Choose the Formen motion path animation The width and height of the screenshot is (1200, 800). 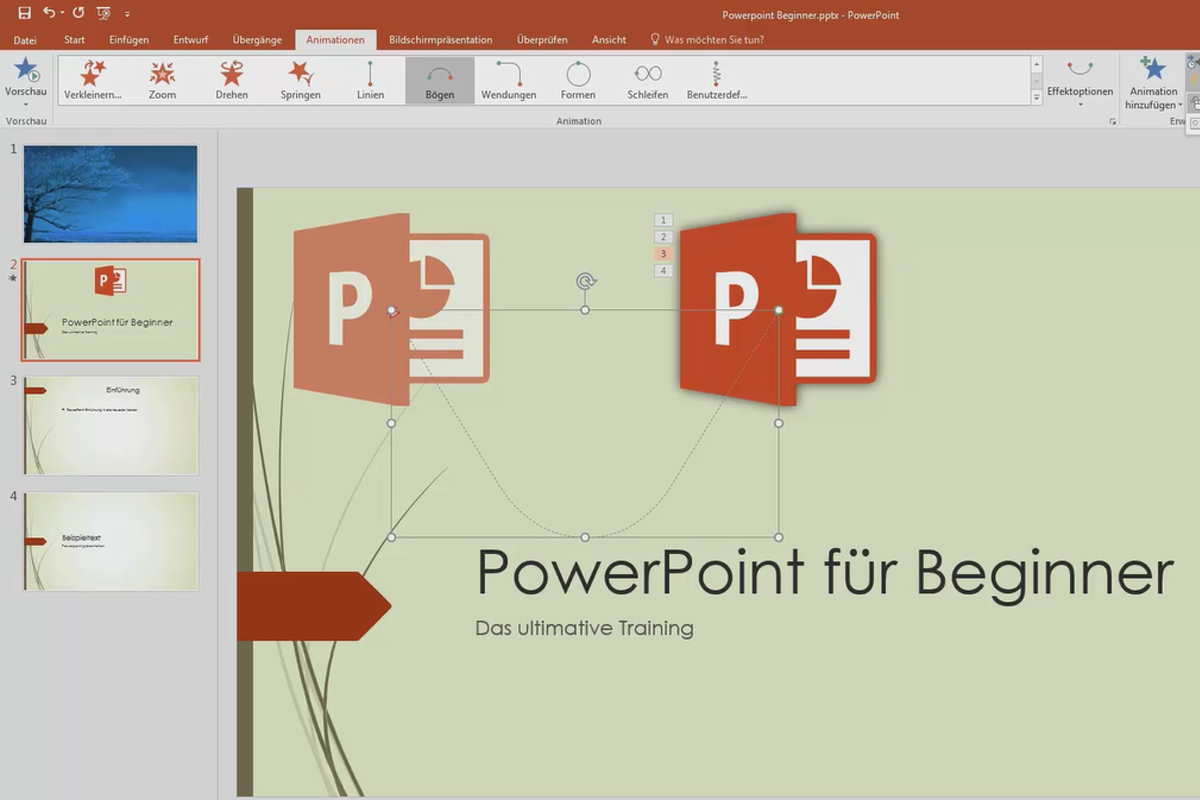coord(578,80)
